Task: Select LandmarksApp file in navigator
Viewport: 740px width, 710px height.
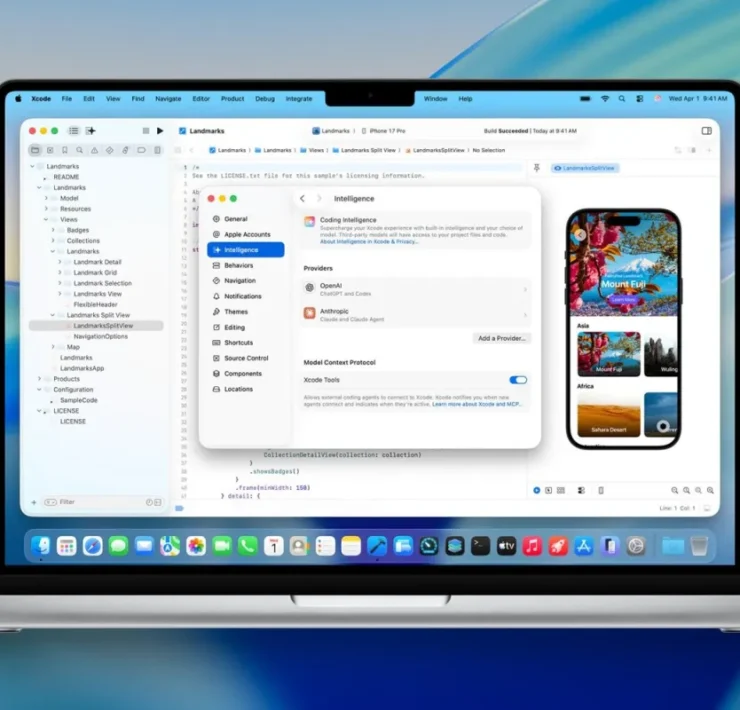Action: (x=82, y=368)
